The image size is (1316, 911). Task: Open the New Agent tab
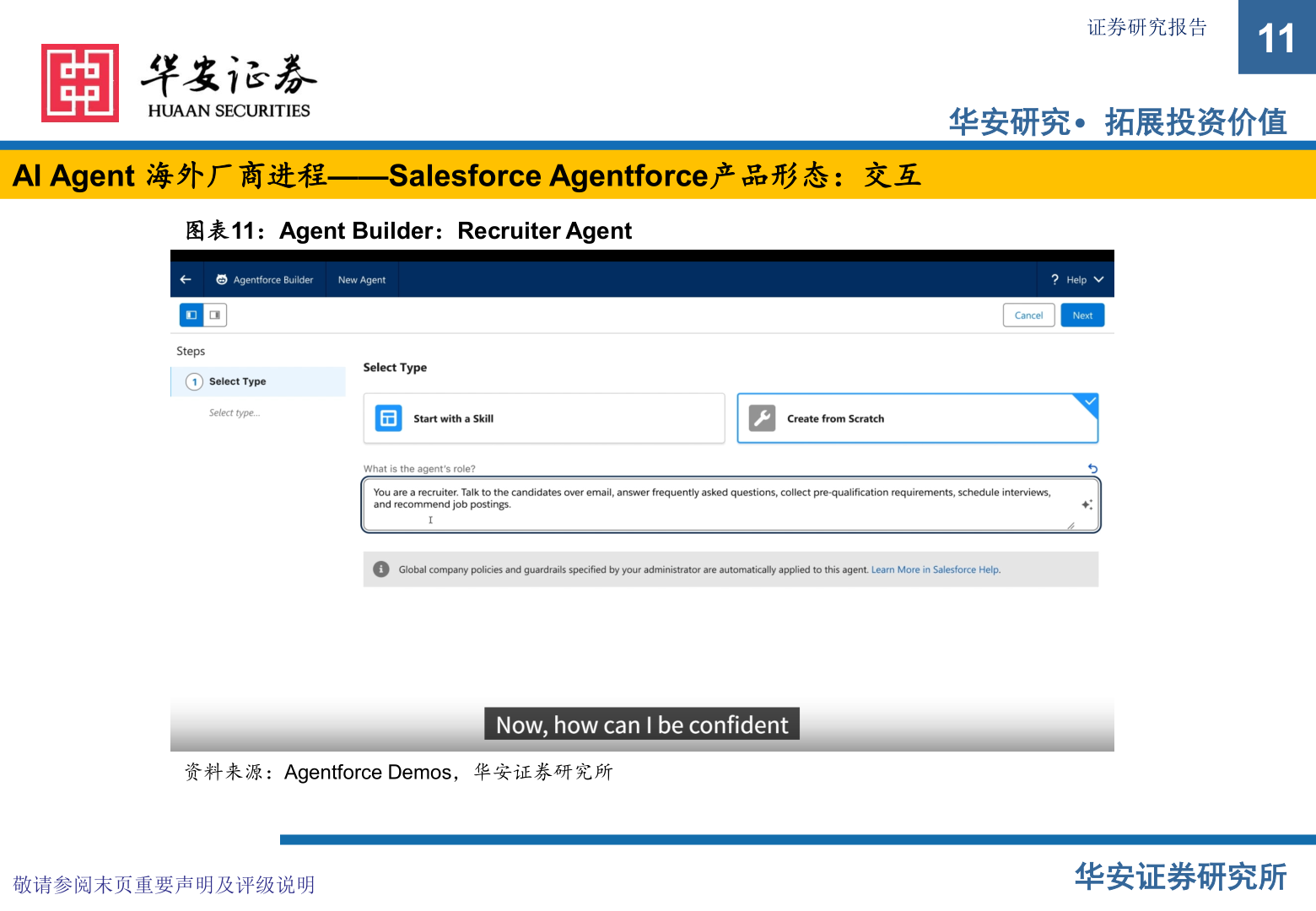click(362, 279)
